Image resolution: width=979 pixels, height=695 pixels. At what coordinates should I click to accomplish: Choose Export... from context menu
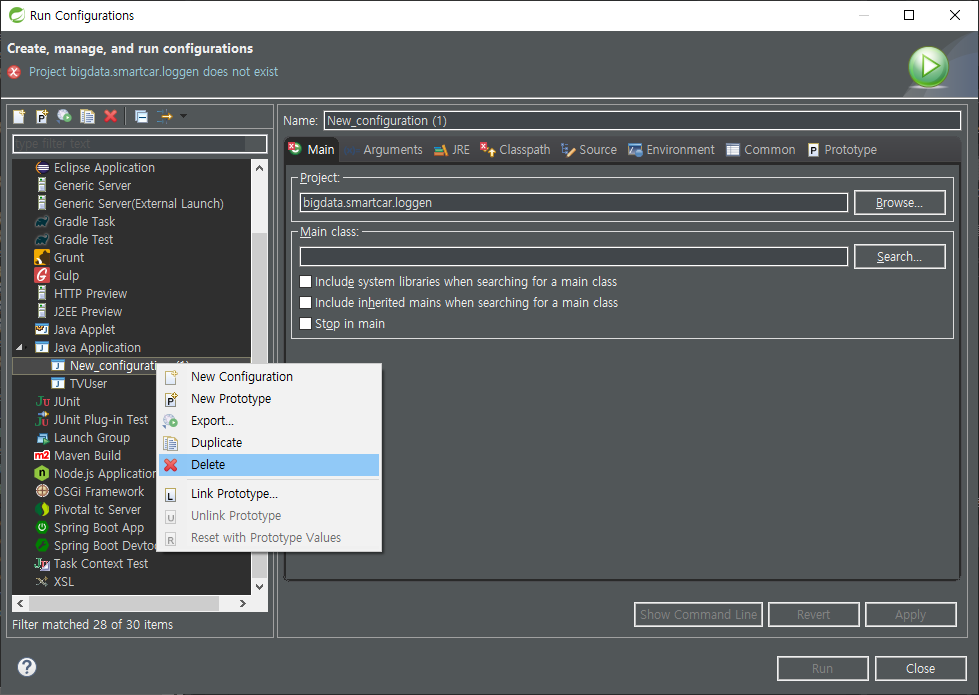269,420
